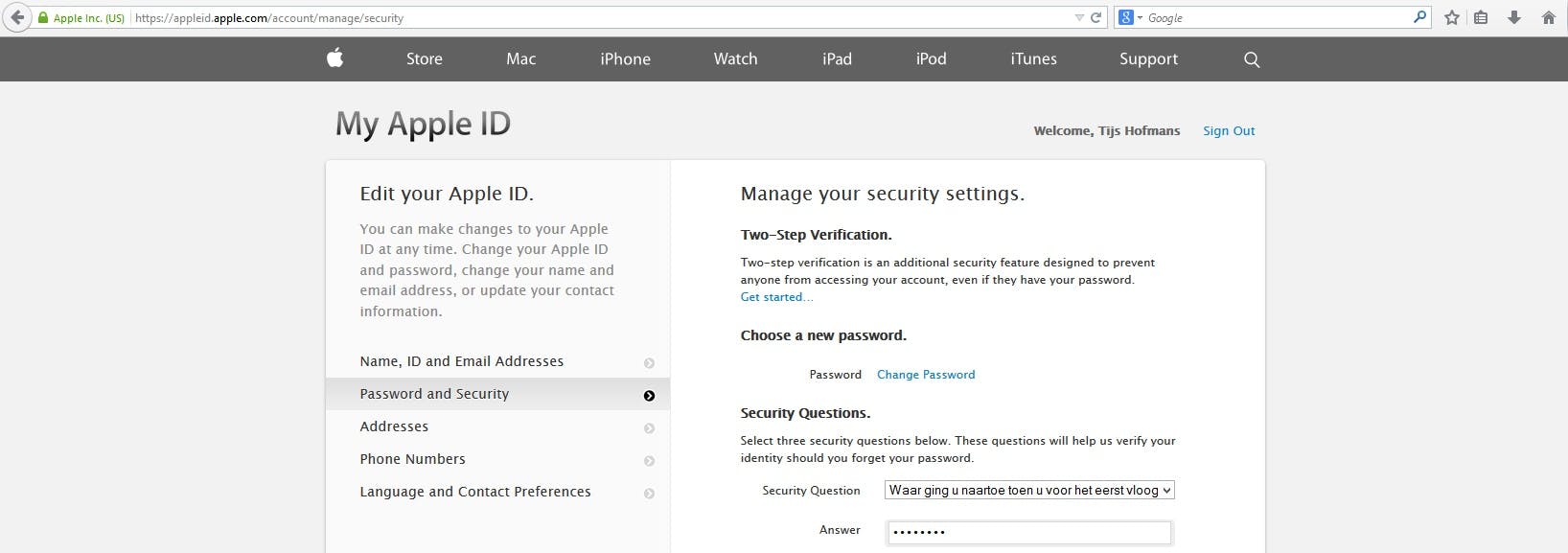Click the Change Password link
The height and width of the screenshot is (553, 1568).
click(926, 375)
